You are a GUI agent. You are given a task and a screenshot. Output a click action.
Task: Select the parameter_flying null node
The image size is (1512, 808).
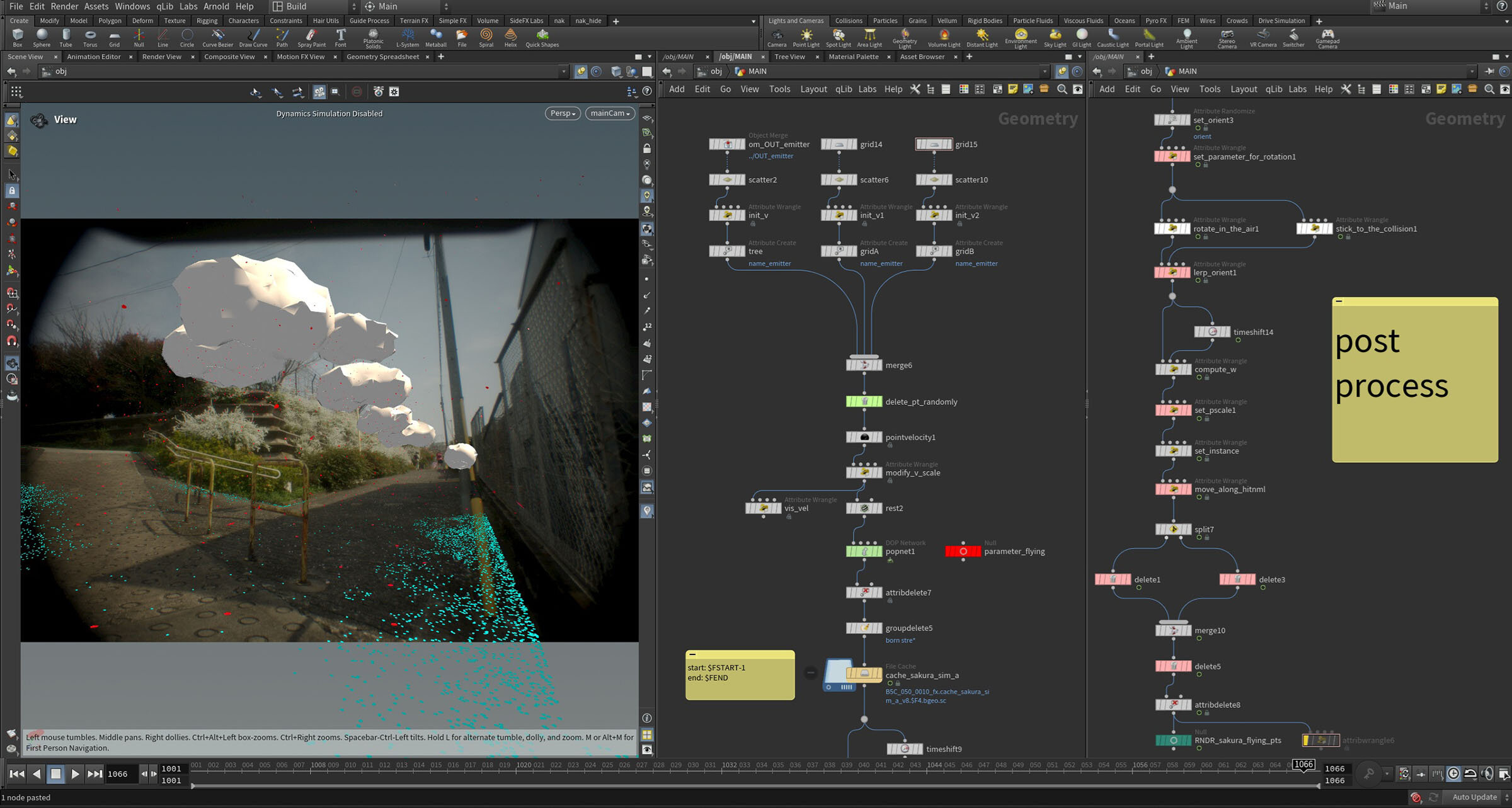coord(963,552)
